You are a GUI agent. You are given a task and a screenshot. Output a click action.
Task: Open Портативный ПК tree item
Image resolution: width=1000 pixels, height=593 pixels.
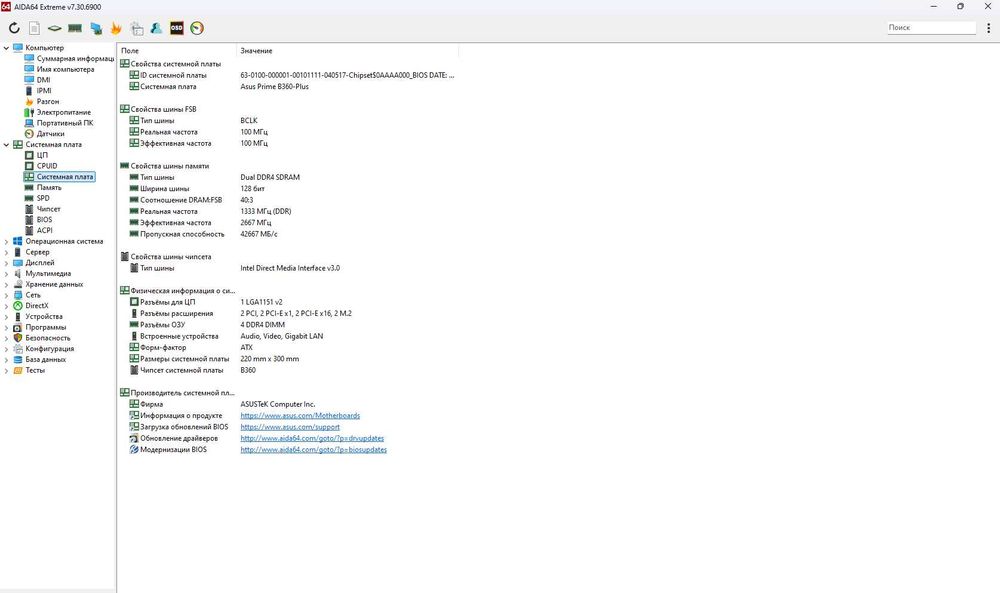(64, 123)
